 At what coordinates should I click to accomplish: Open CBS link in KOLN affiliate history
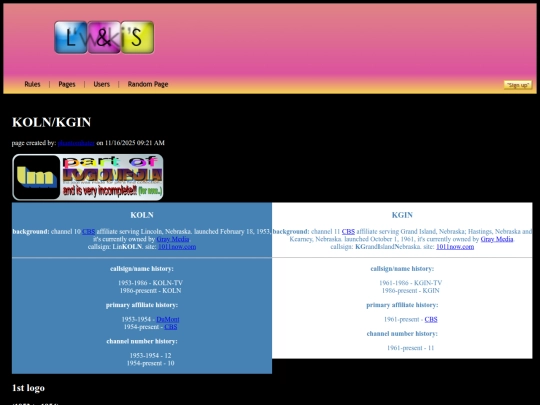coord(170,327)
